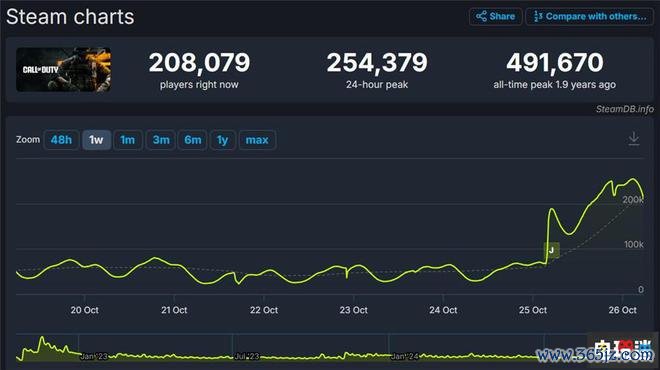
Task: Click the 200k y-axis label
Action: (633, 200)
